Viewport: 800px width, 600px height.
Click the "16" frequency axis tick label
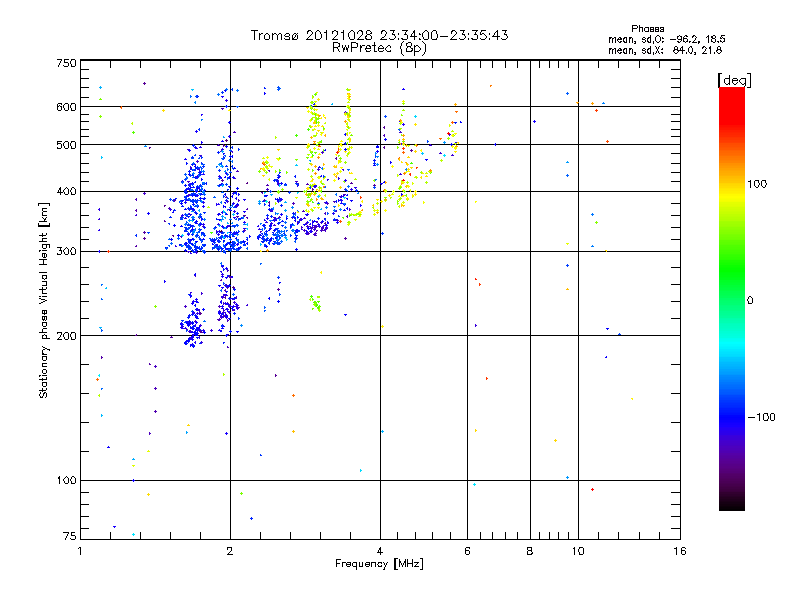[680, 551]
